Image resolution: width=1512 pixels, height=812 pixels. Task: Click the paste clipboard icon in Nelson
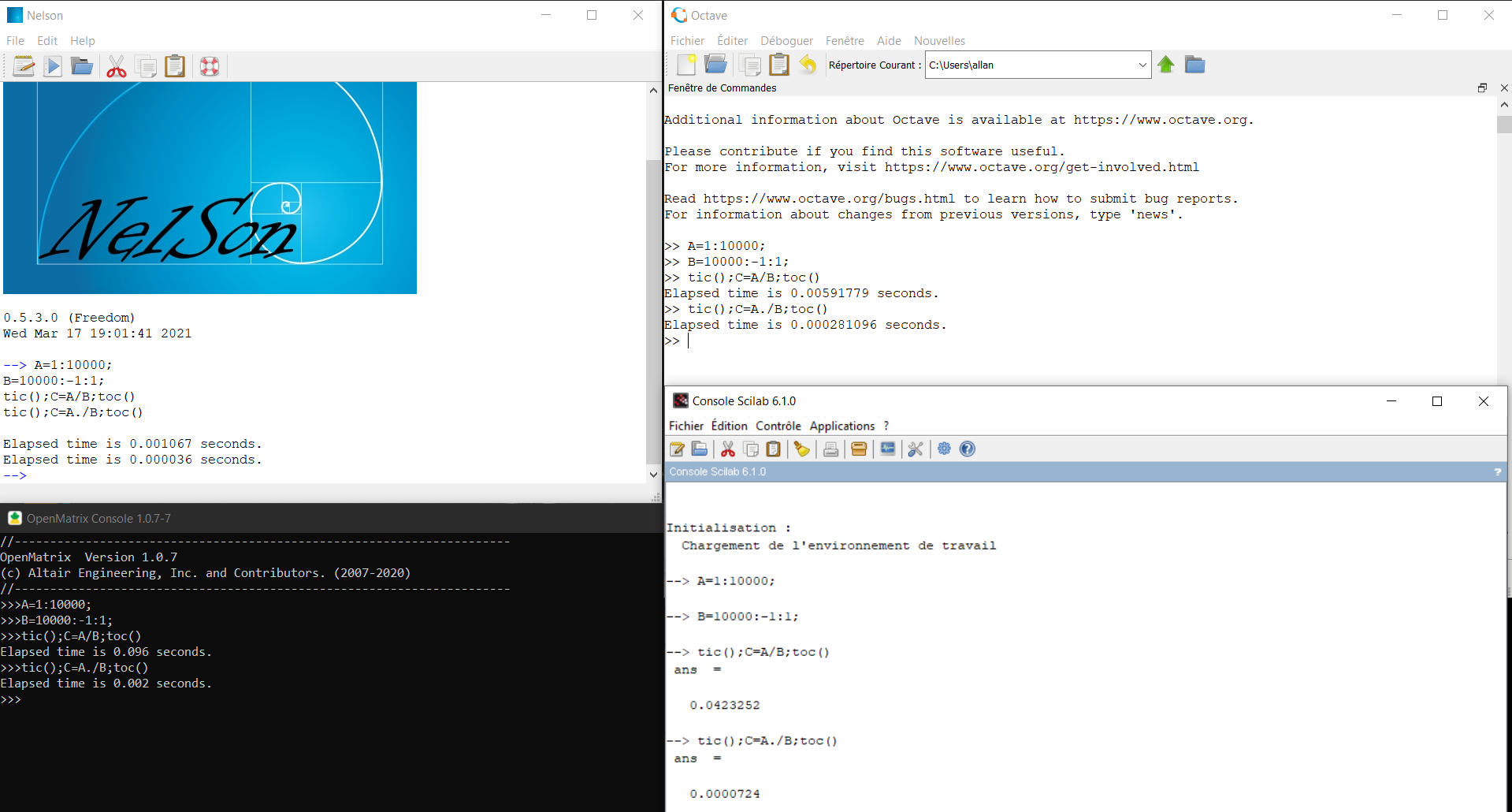pos(175,67)
